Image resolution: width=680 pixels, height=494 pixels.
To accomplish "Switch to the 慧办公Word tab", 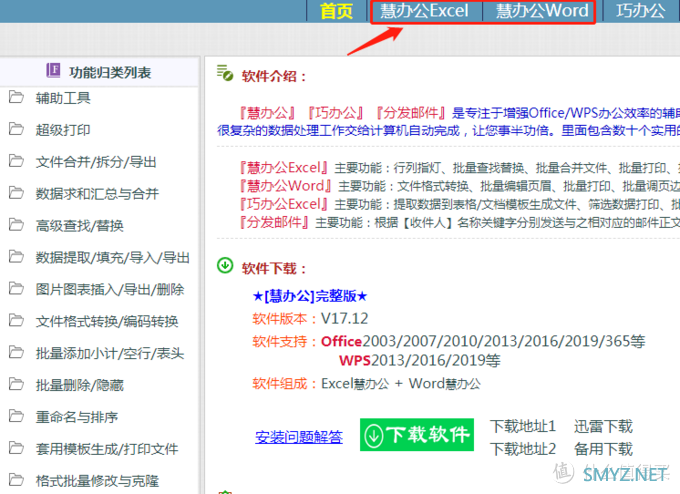I will click(x=542, y=10).
